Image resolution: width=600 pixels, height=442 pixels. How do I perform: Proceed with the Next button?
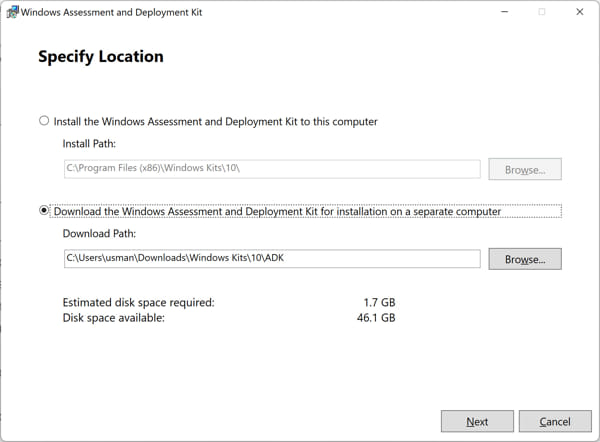coord(477,421)
